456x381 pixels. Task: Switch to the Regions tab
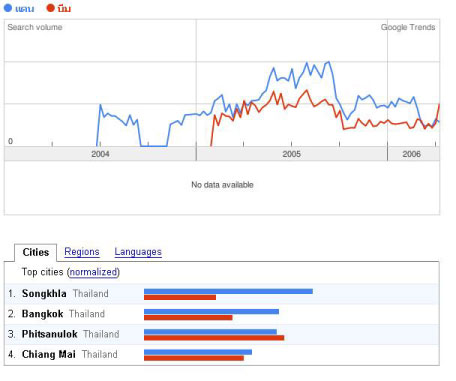point(82,252)
